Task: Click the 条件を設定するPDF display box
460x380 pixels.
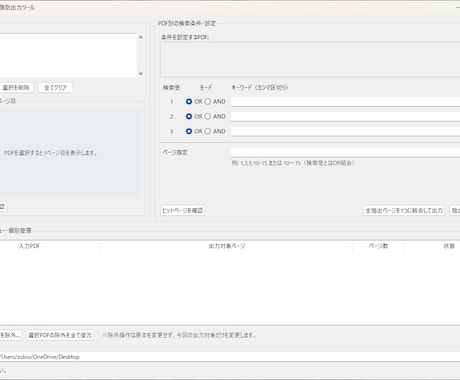Action: point(310,60)
